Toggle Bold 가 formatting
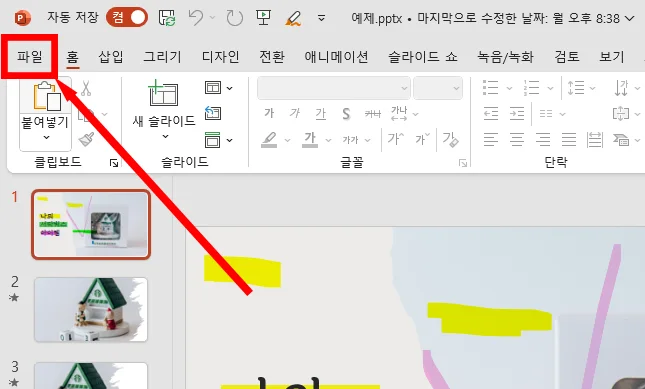This screenshot has height=389, width=645. click(269, 113)
